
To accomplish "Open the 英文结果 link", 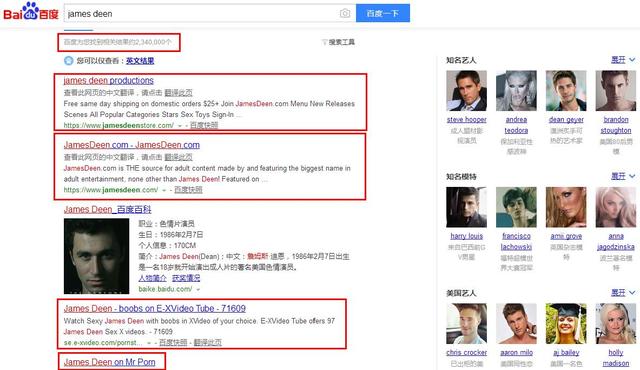I will pos(140,61).
